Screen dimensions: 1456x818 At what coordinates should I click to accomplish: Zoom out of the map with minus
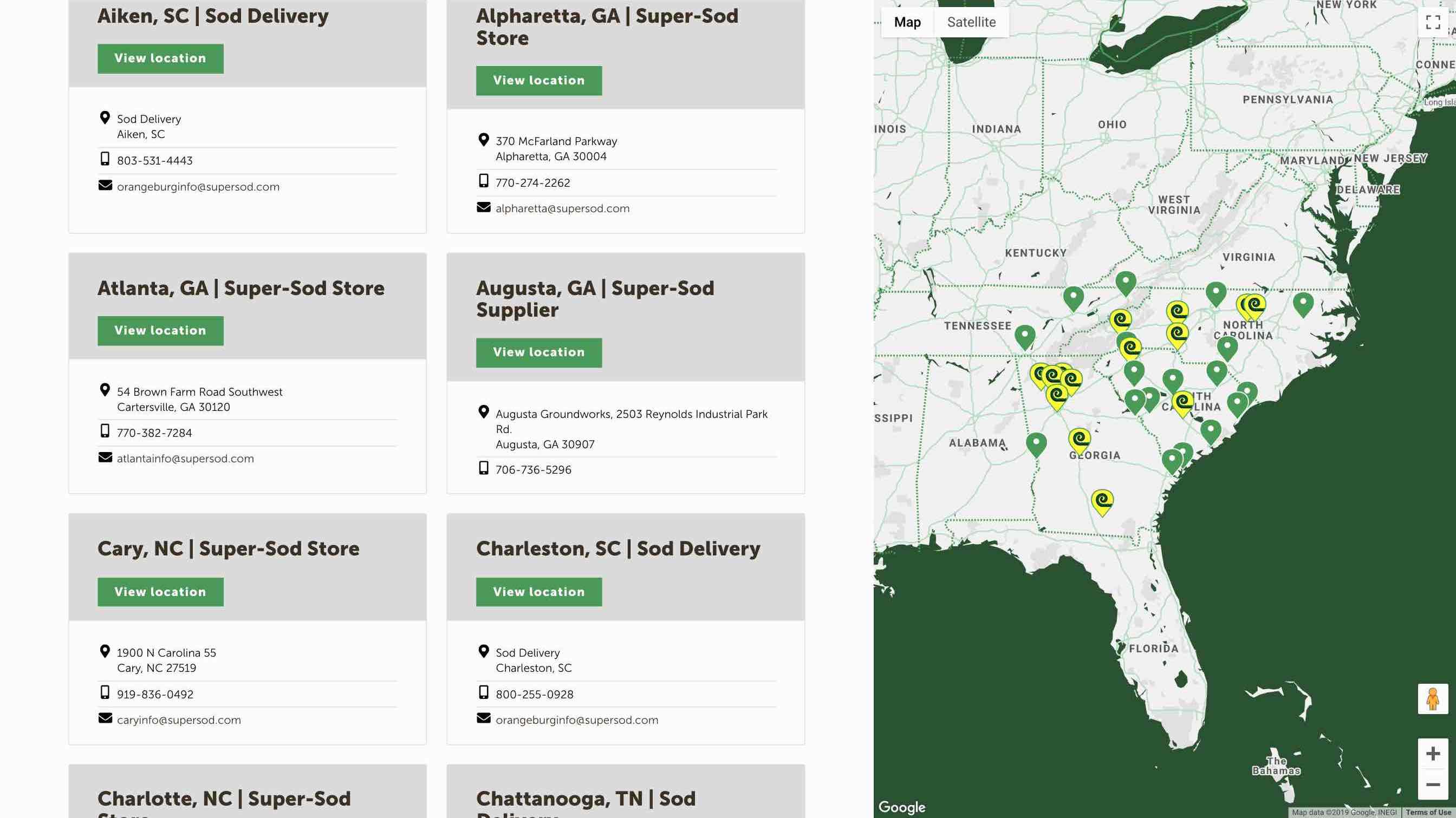click(1433, 784)
